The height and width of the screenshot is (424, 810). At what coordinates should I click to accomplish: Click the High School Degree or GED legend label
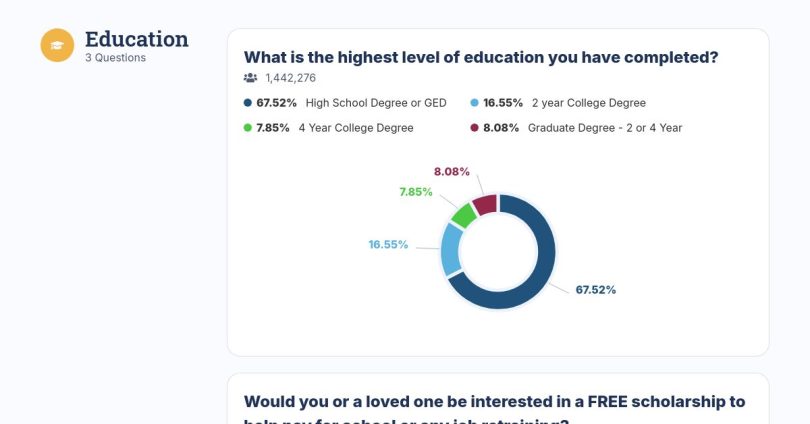pyautogui.click(x=376, y=103)
